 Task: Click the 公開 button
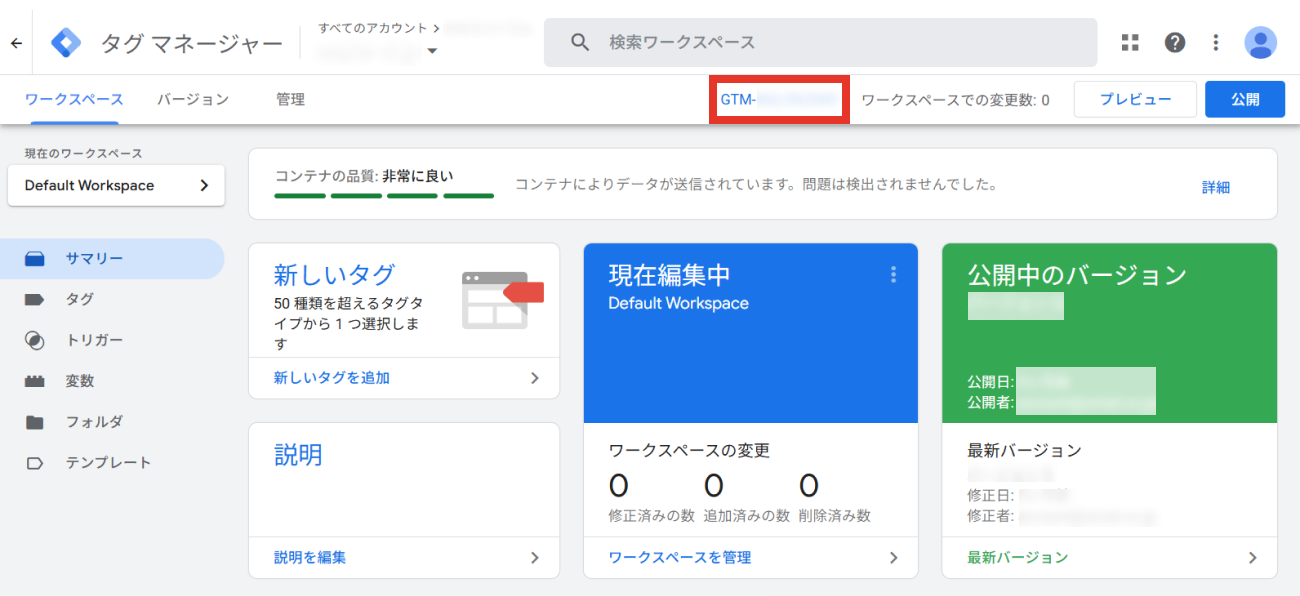tap(1245, 100)
